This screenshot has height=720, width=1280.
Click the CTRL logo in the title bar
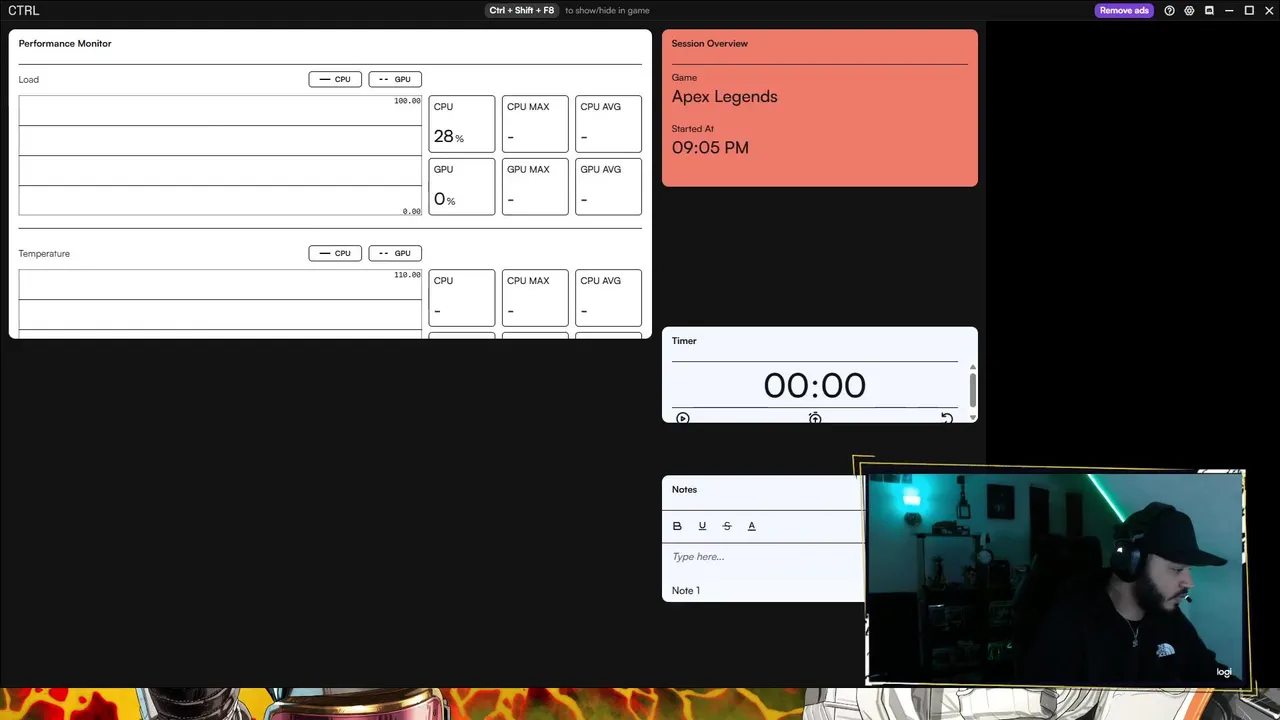(24, 11)
